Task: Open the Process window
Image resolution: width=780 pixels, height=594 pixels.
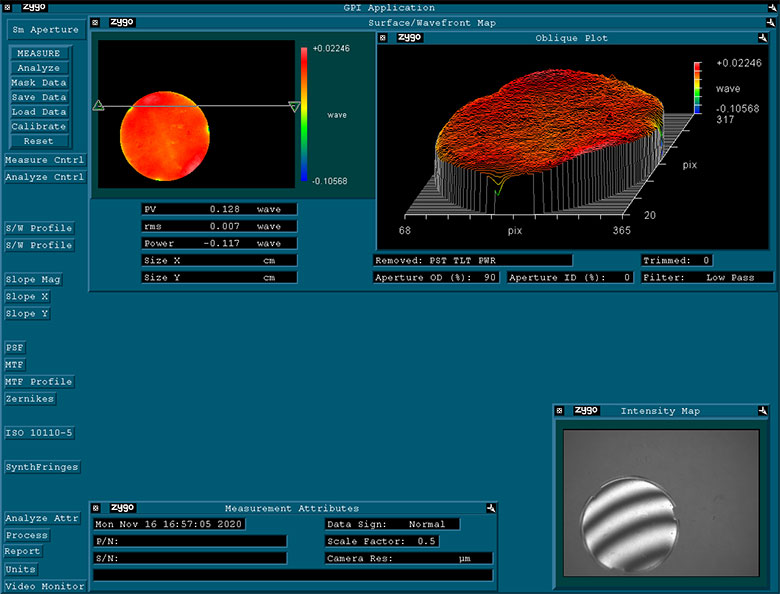Action: pos(27,535)
